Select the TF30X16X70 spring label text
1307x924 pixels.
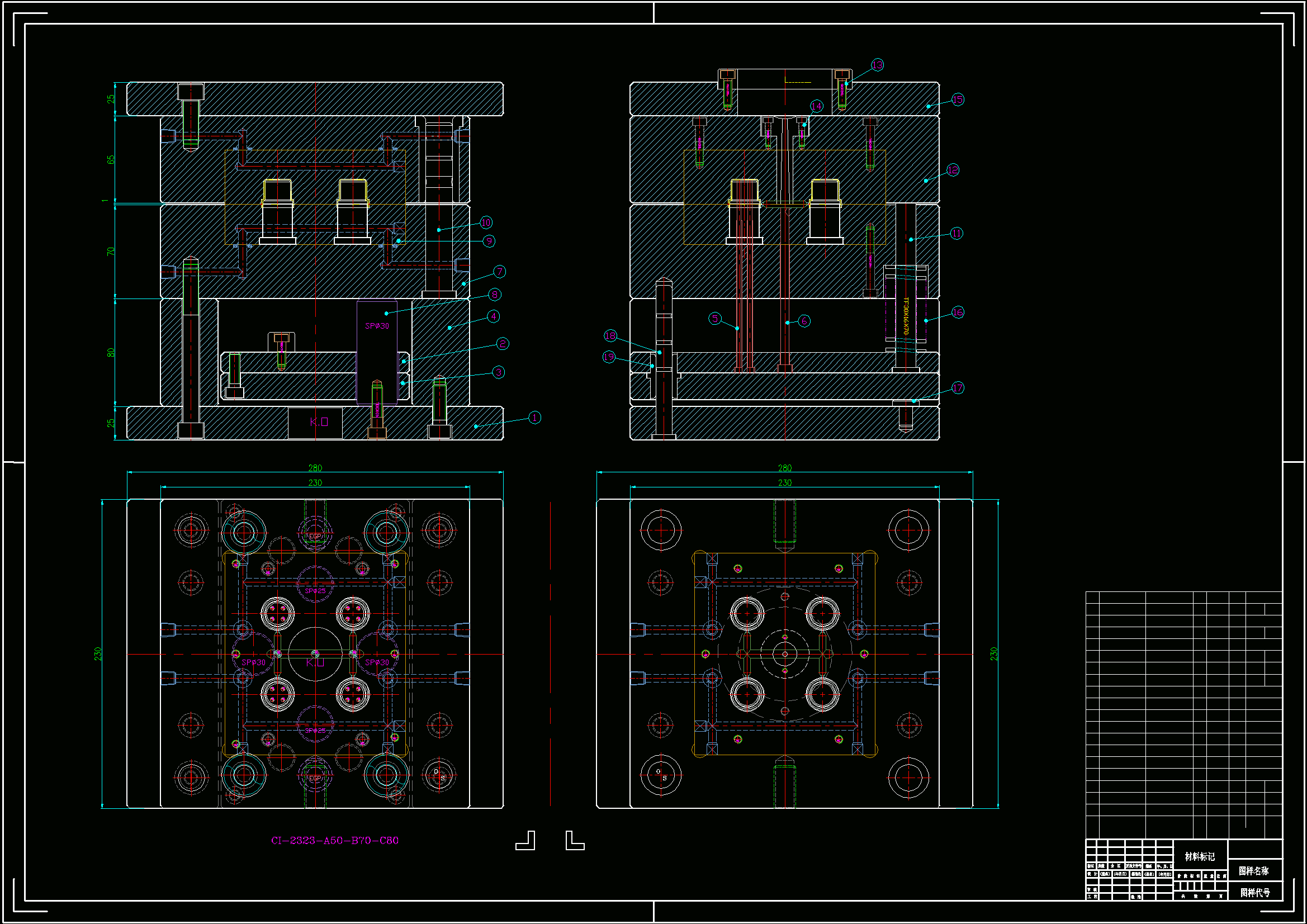click(906, 315)
